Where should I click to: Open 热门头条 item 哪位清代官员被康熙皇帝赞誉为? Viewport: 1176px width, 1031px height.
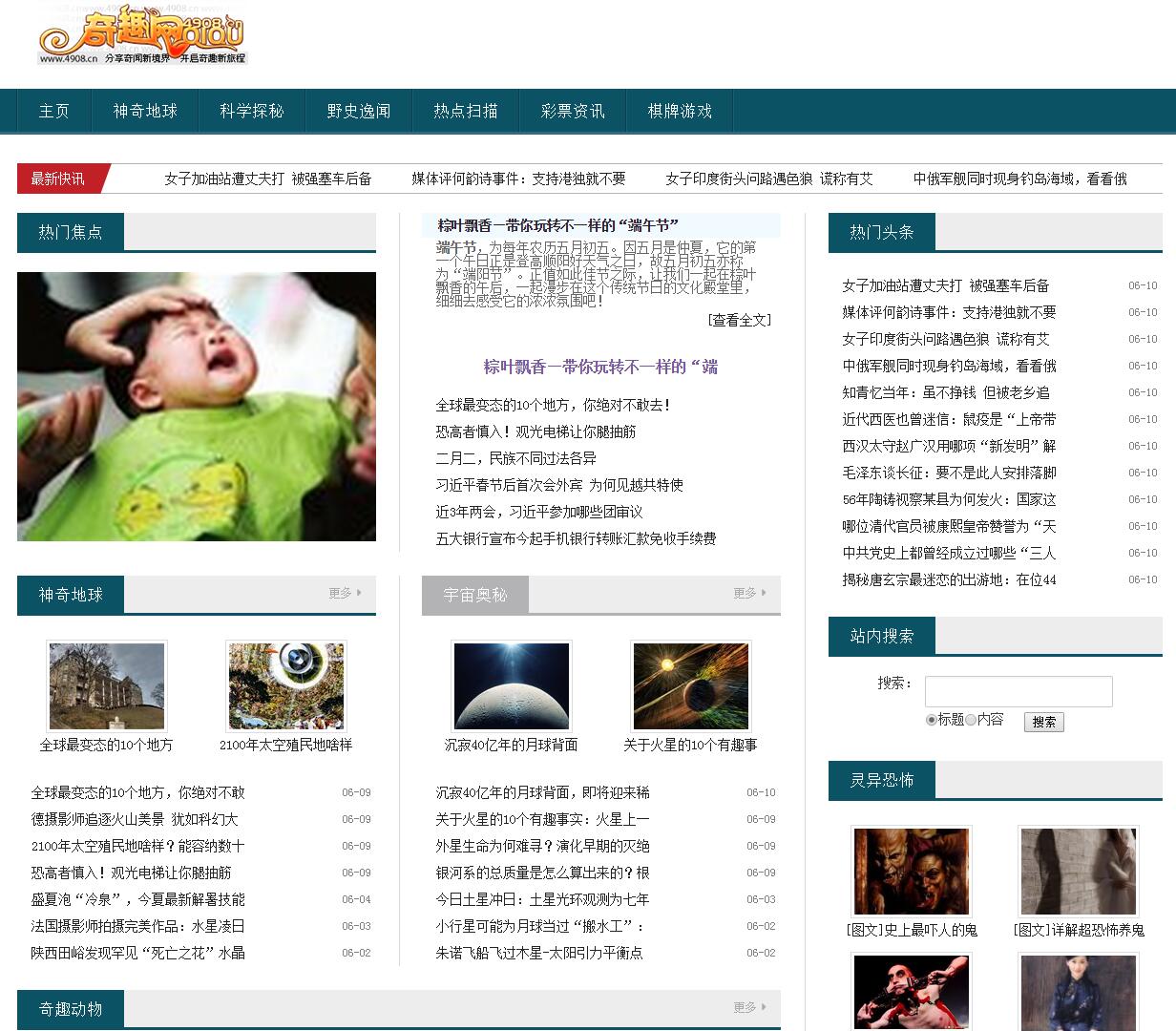tap(949, 526)
